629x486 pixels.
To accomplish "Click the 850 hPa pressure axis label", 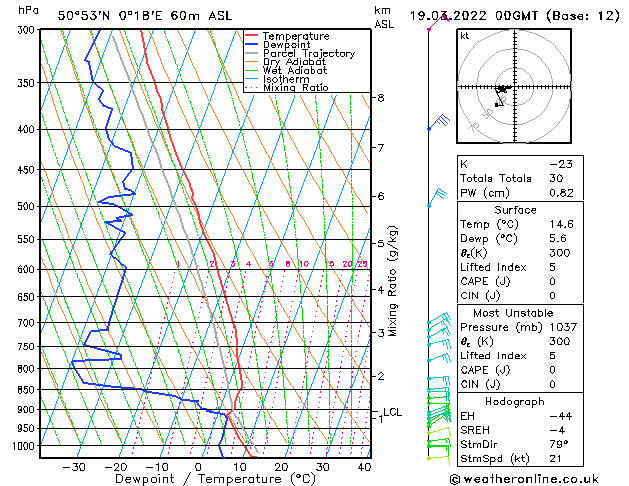I will point(28,389).
